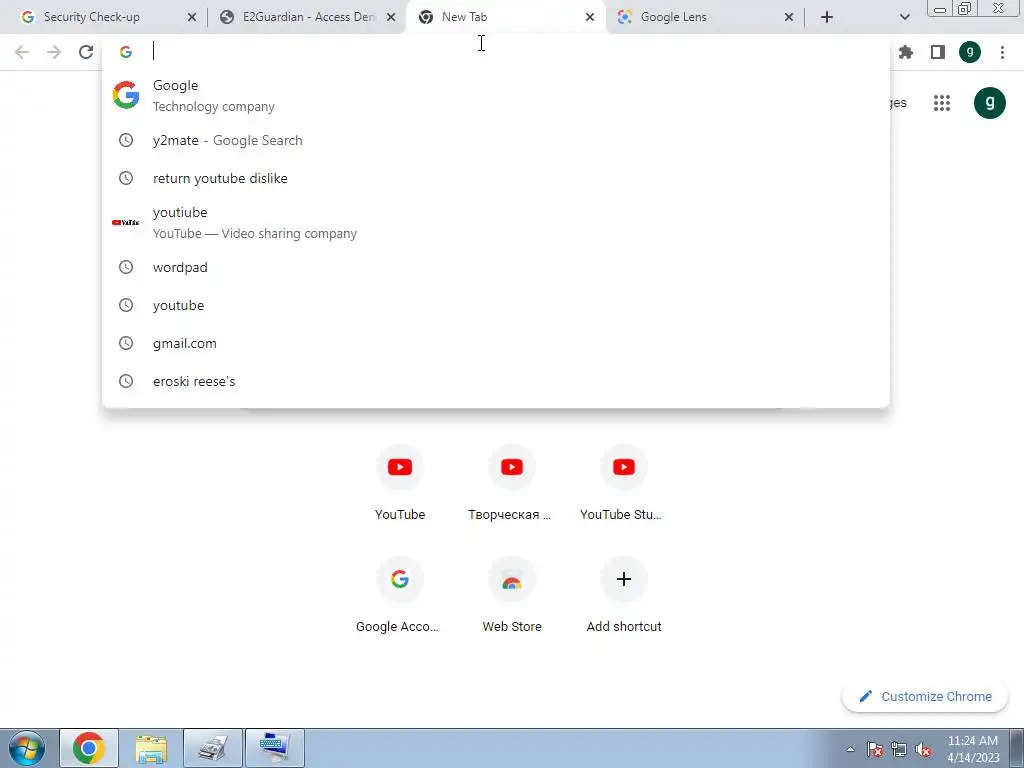Click the Chrome taskbar icon
The height and width of the screenshot is (768, 1024).
pos(89,748)
